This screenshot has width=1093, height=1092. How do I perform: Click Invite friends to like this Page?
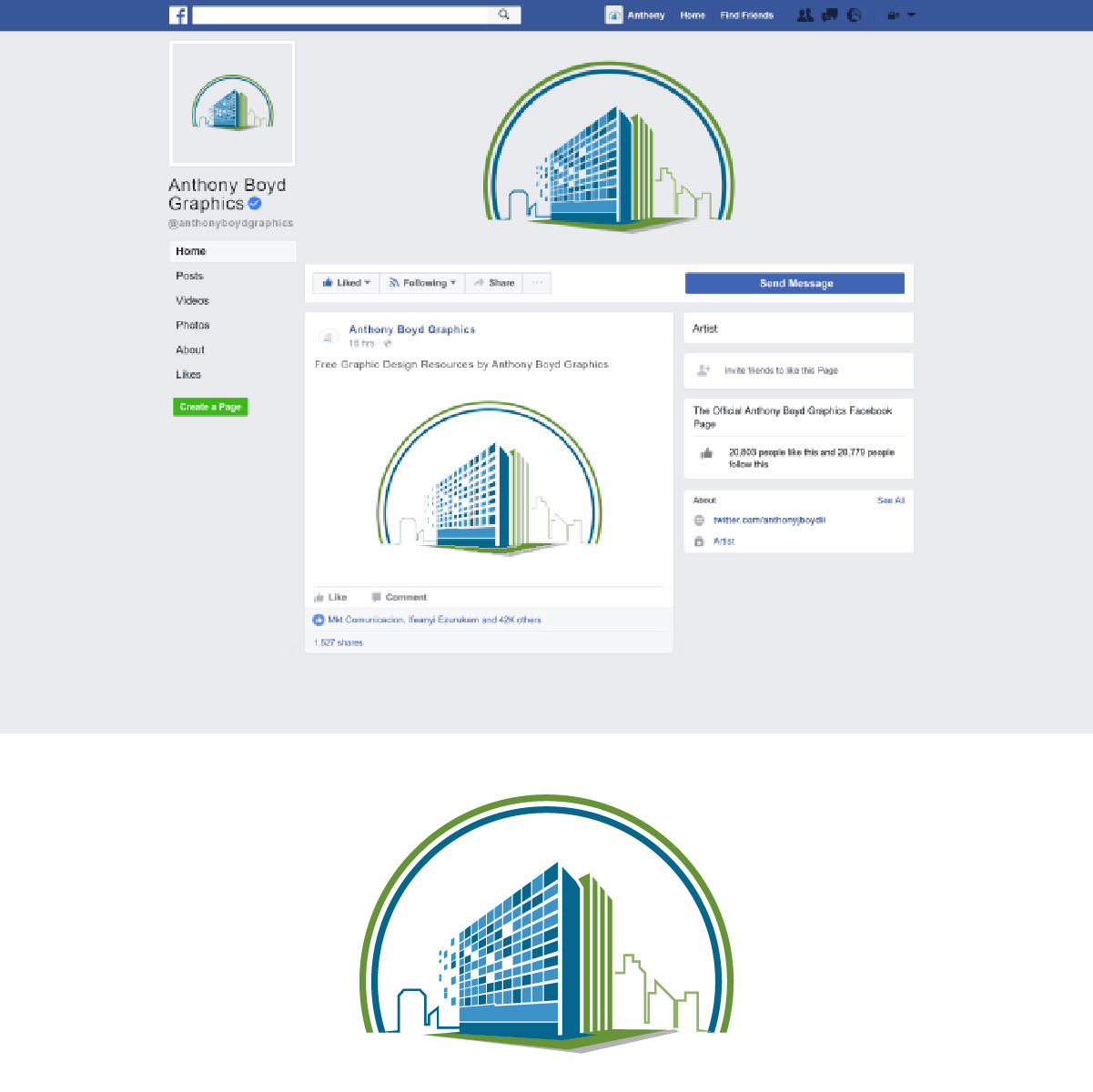click(x=781, y=370)
